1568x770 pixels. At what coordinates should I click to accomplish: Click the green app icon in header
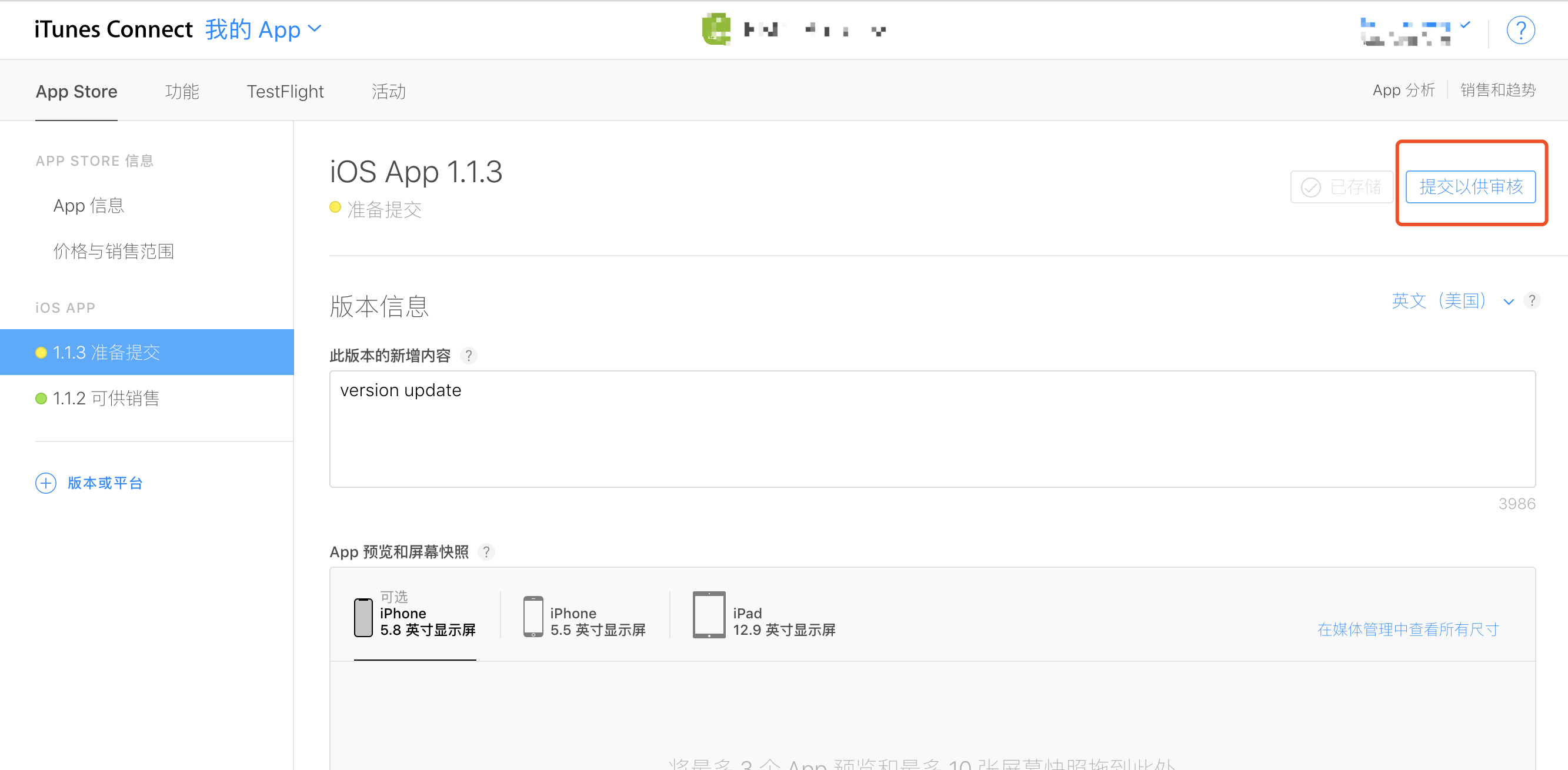716,29
